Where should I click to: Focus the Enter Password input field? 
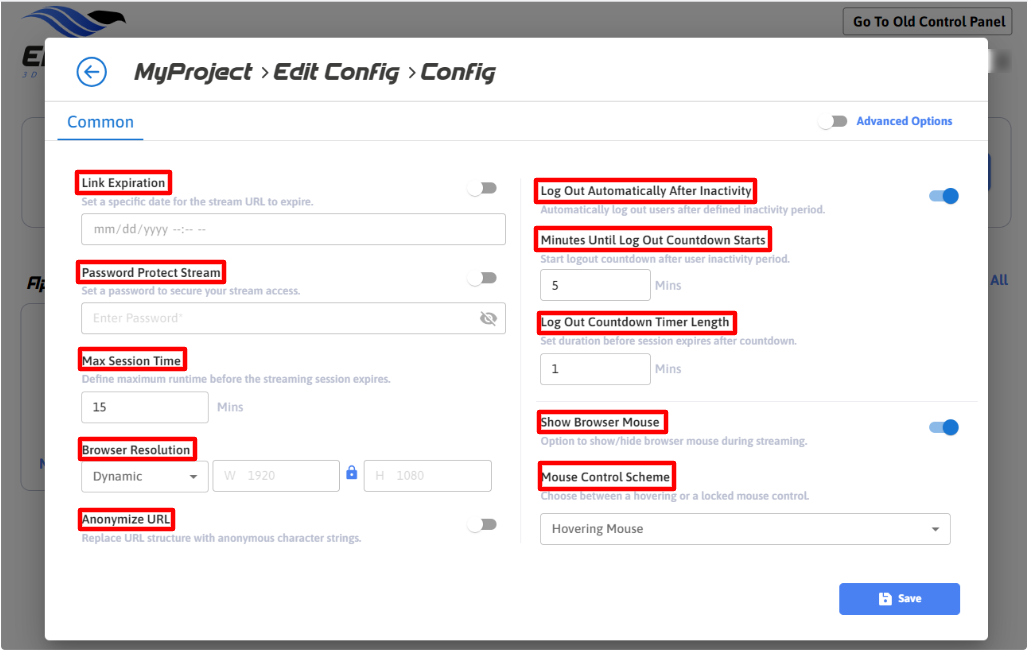[280, 318]
